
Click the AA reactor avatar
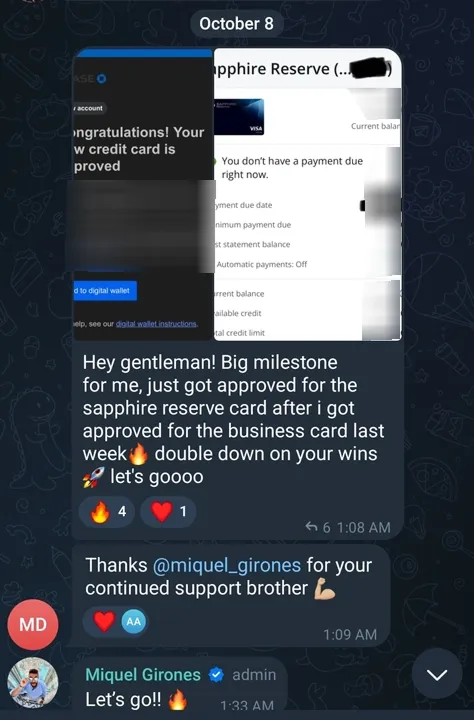pos(133,622)
